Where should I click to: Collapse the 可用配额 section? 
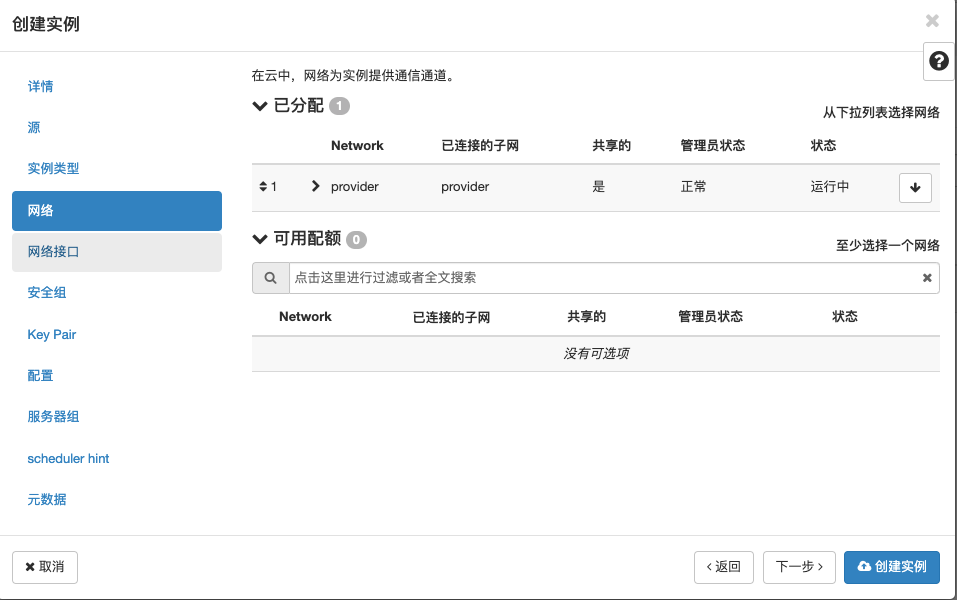pos(259,239)
